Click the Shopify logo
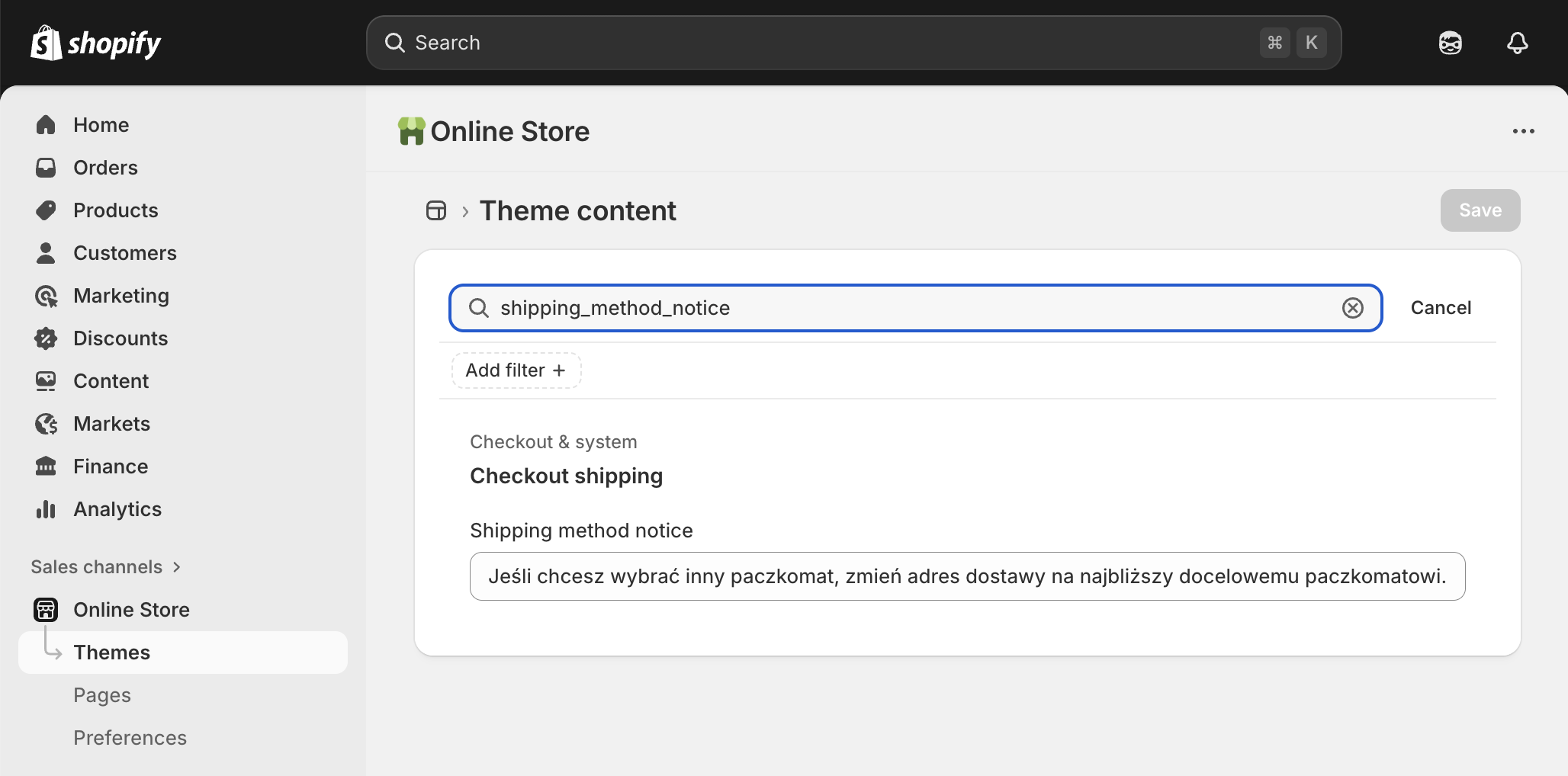Viewport: 1568px width, 776px height. tap(95, 43)
